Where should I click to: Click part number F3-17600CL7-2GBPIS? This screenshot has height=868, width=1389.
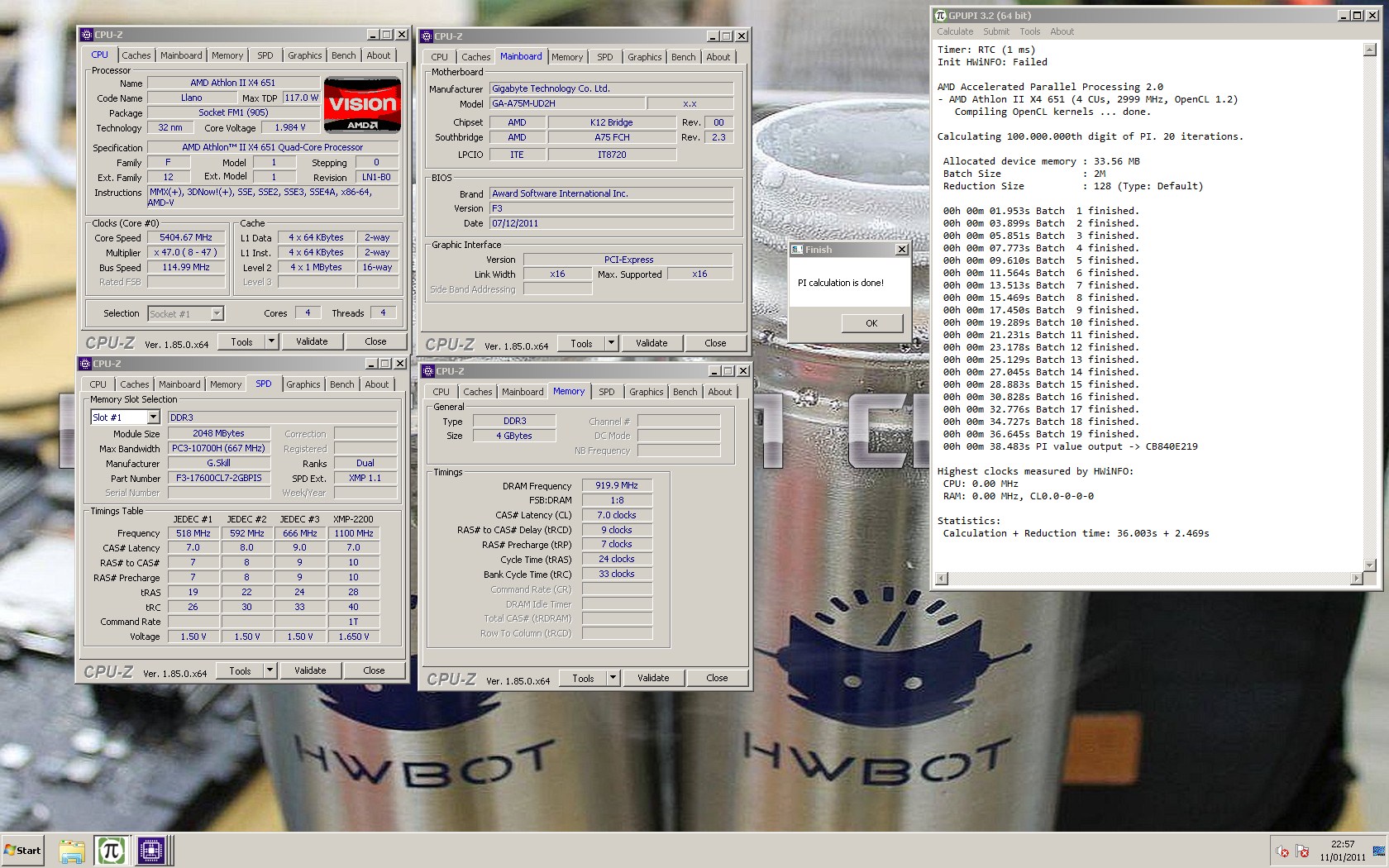[x=219, y=478]
